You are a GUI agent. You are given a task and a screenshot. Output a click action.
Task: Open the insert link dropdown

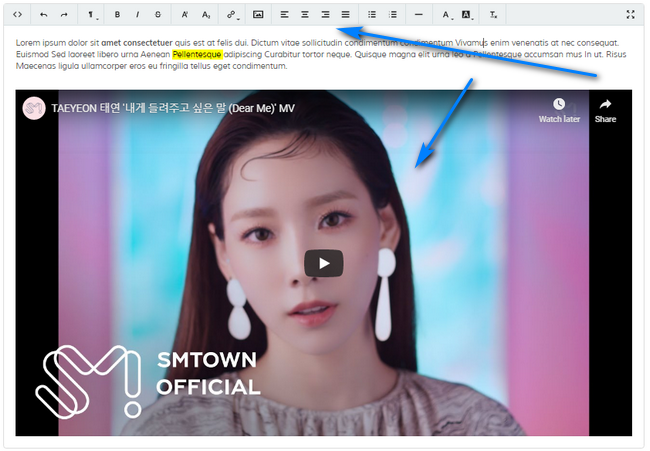point(232,15)
